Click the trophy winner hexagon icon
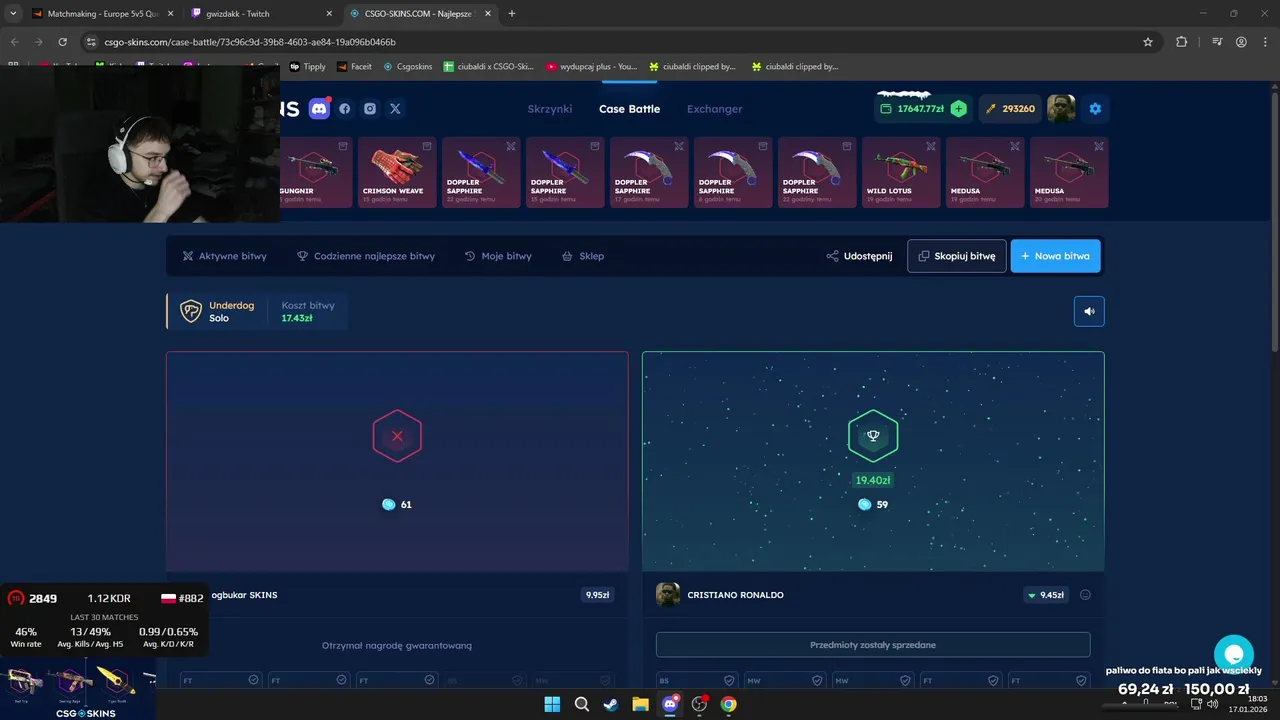Image resolution: width=1280 pixels, height=720 pixels. 873,436
